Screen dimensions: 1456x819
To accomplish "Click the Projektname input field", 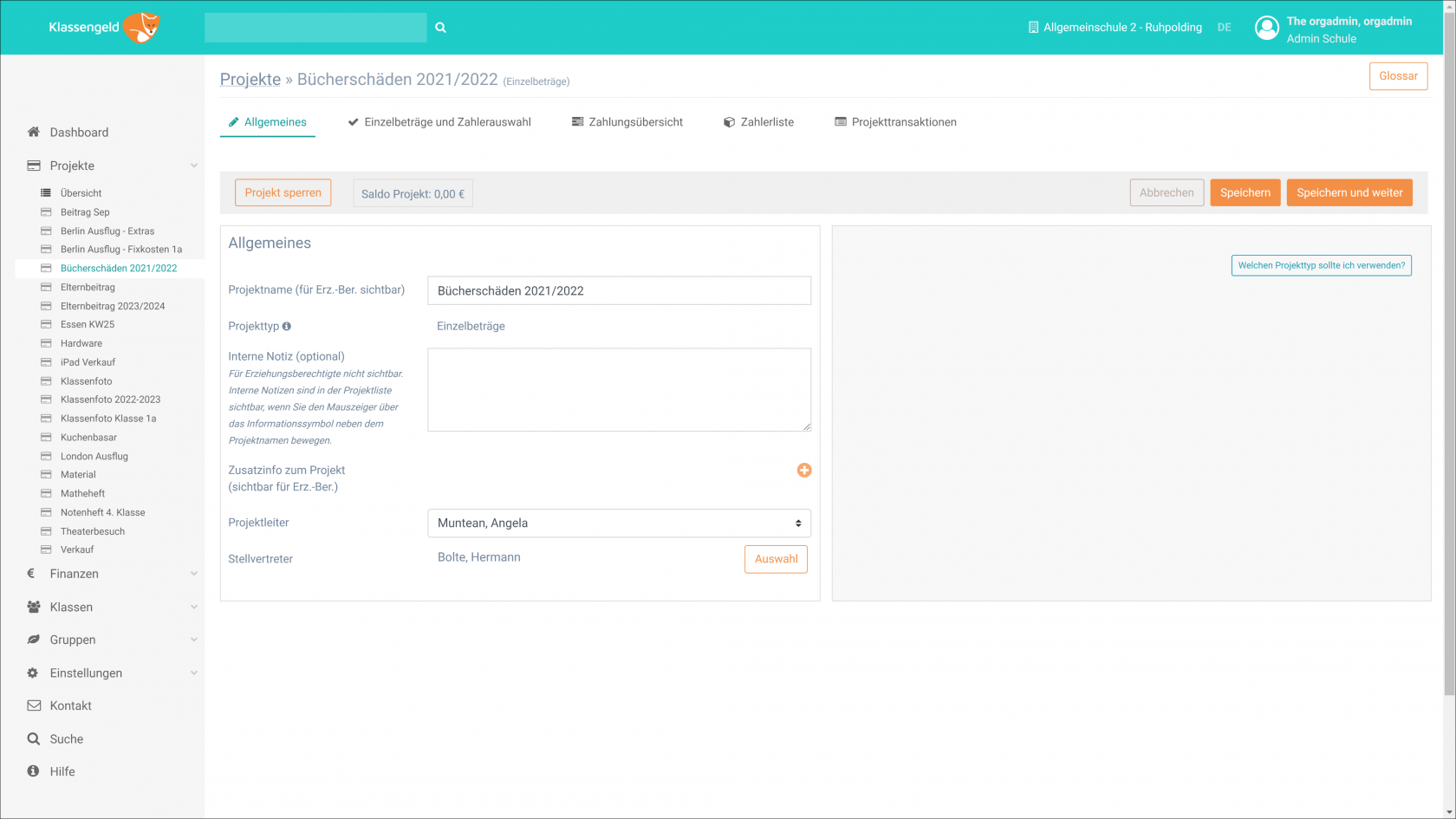I will pyautogui.click(x=619, y=290).
